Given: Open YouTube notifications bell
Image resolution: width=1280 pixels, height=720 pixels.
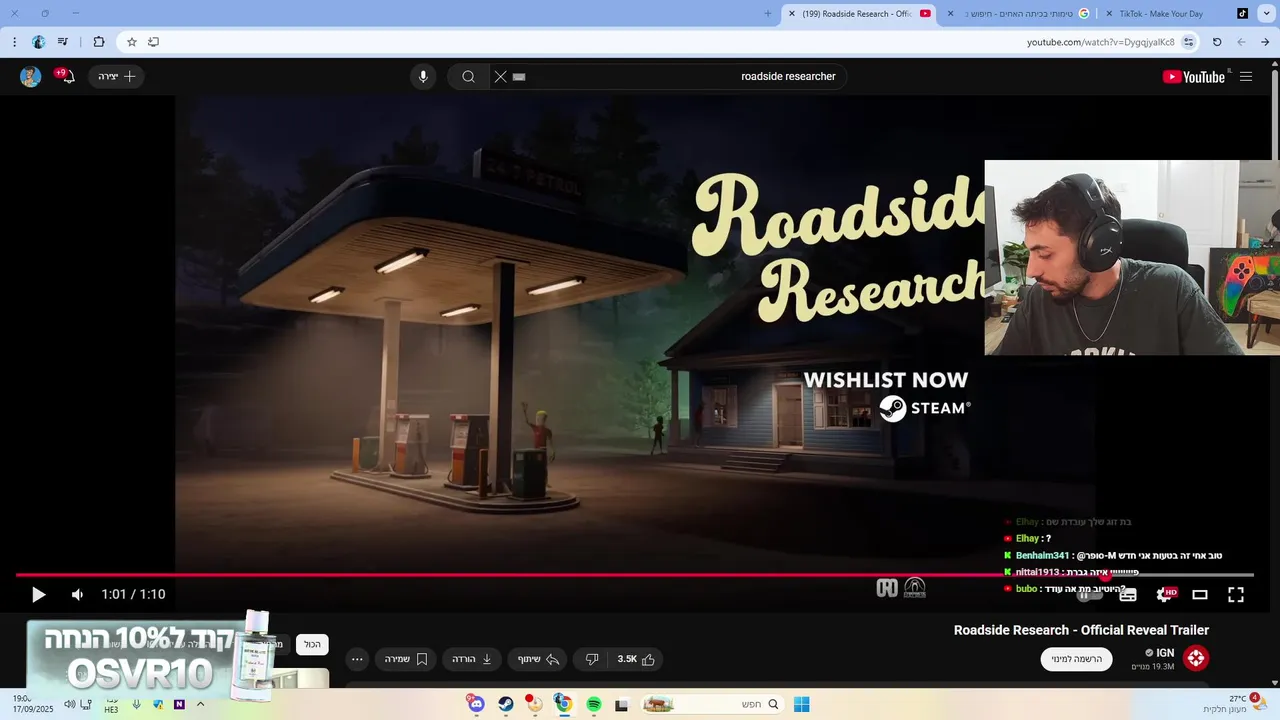Looking at the screenshot, I should click(66, 76).
